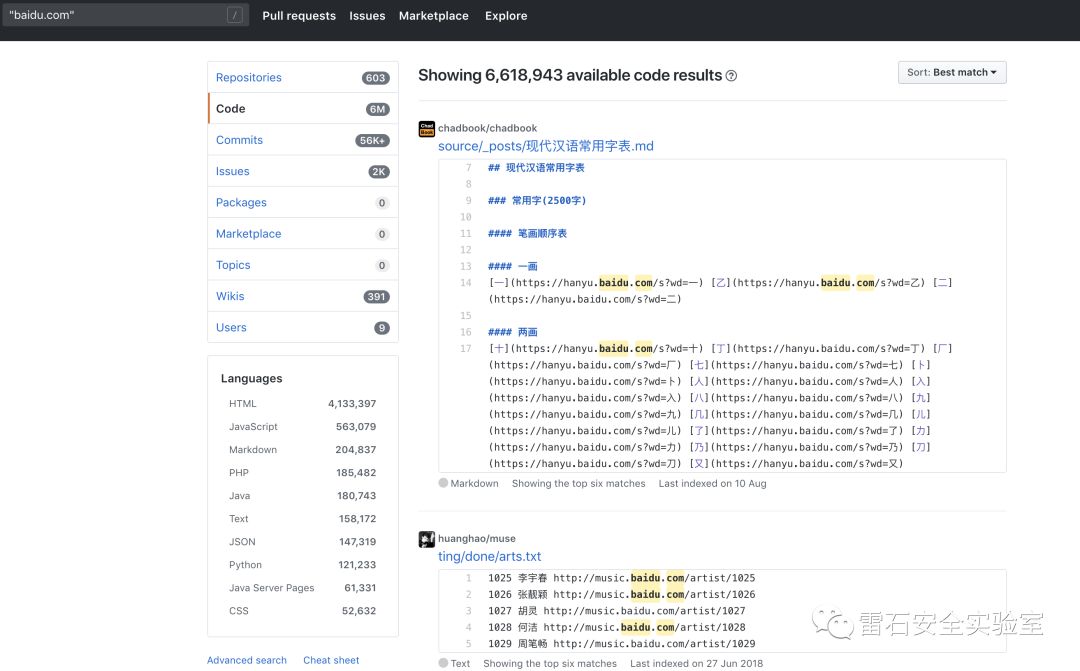Open the chadbook/chadbook repository link
This screenshot has width=1080, height=671.
(x=487, y=129)
